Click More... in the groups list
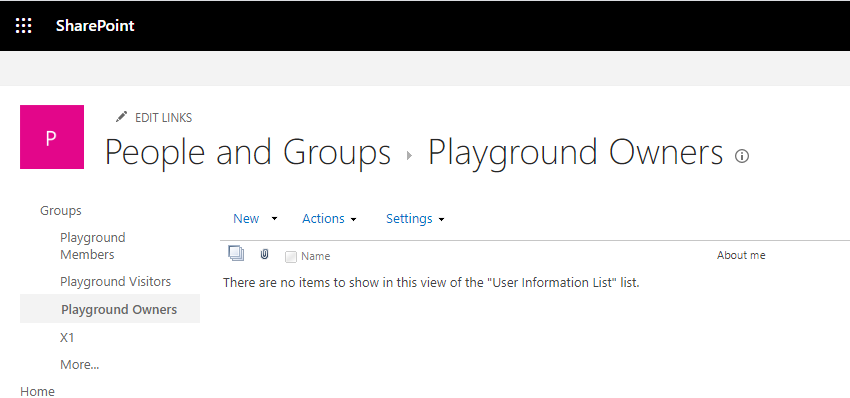 tap(80, 364)
